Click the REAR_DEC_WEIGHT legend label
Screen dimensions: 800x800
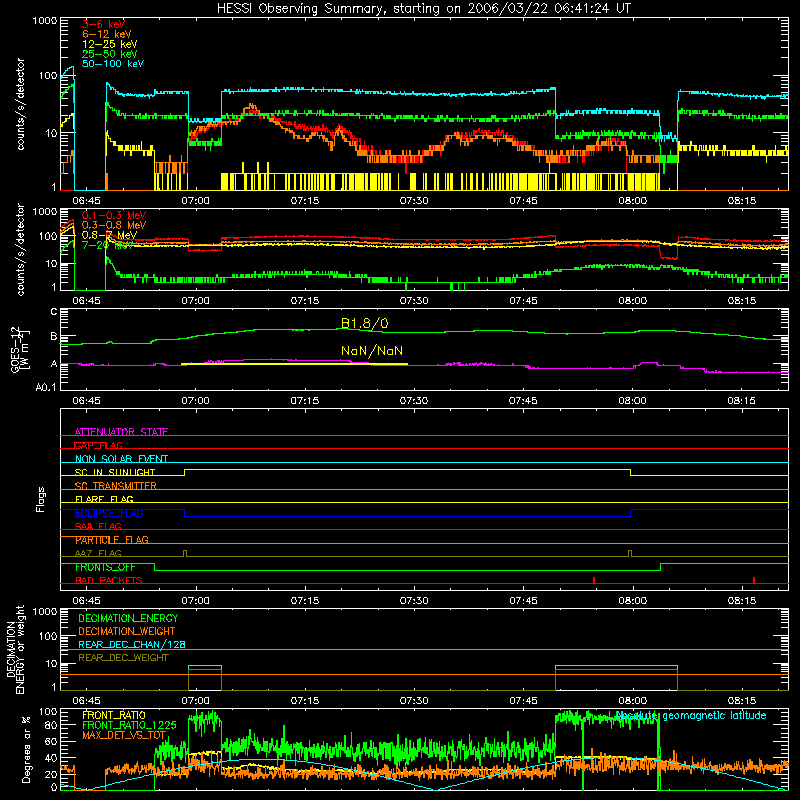[x=123, y=658]
